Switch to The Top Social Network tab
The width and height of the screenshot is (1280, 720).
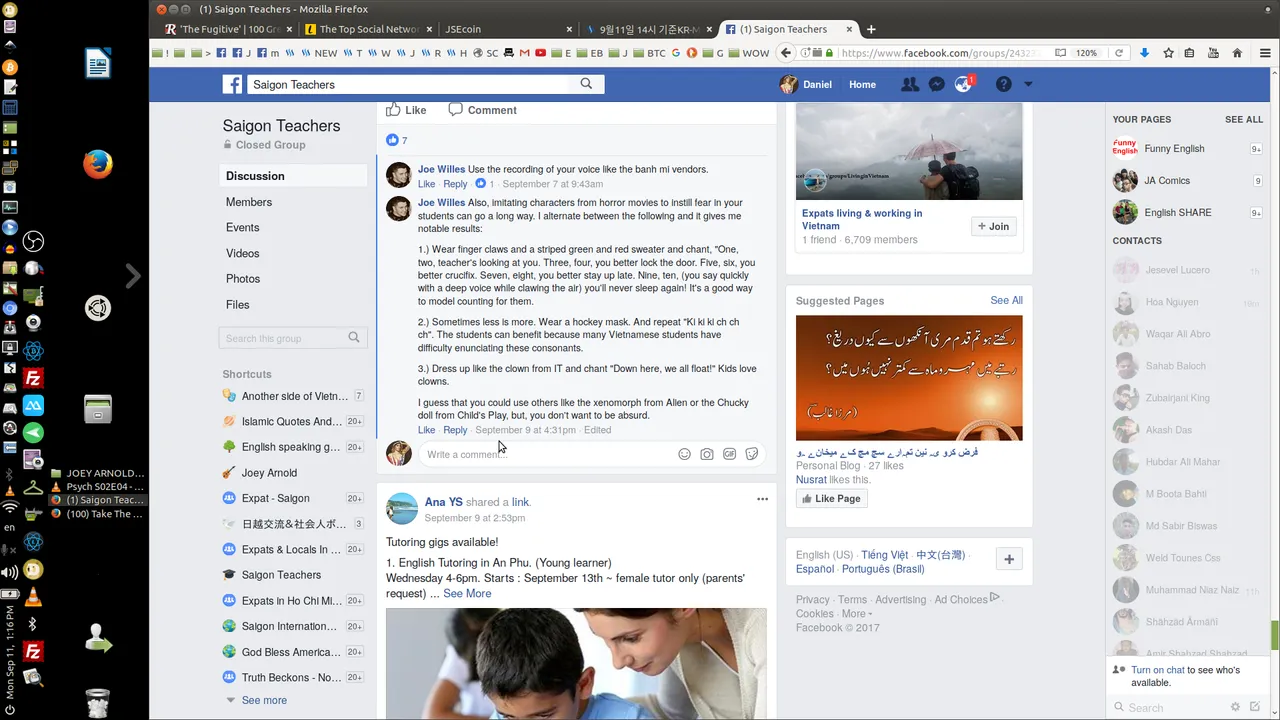(x=368, y=29)
